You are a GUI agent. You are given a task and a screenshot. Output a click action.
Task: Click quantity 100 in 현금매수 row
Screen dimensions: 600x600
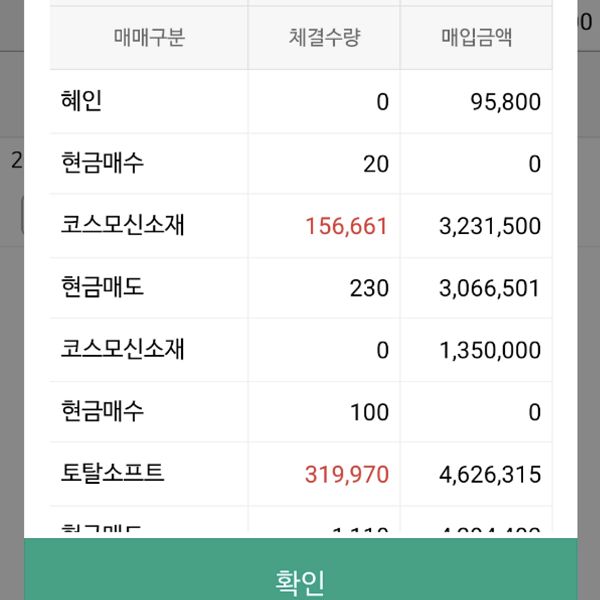(369, 412)
